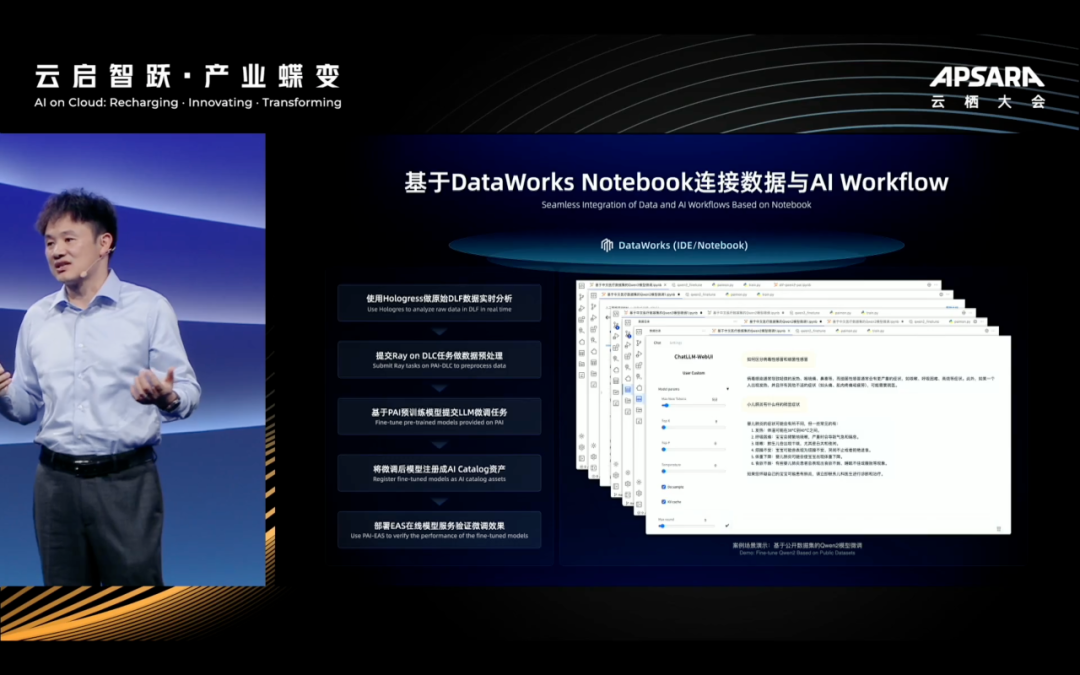1080x675 pixels.
Task: Select the Hologres DLF real-time analysis step
Action: pos(439,303)
